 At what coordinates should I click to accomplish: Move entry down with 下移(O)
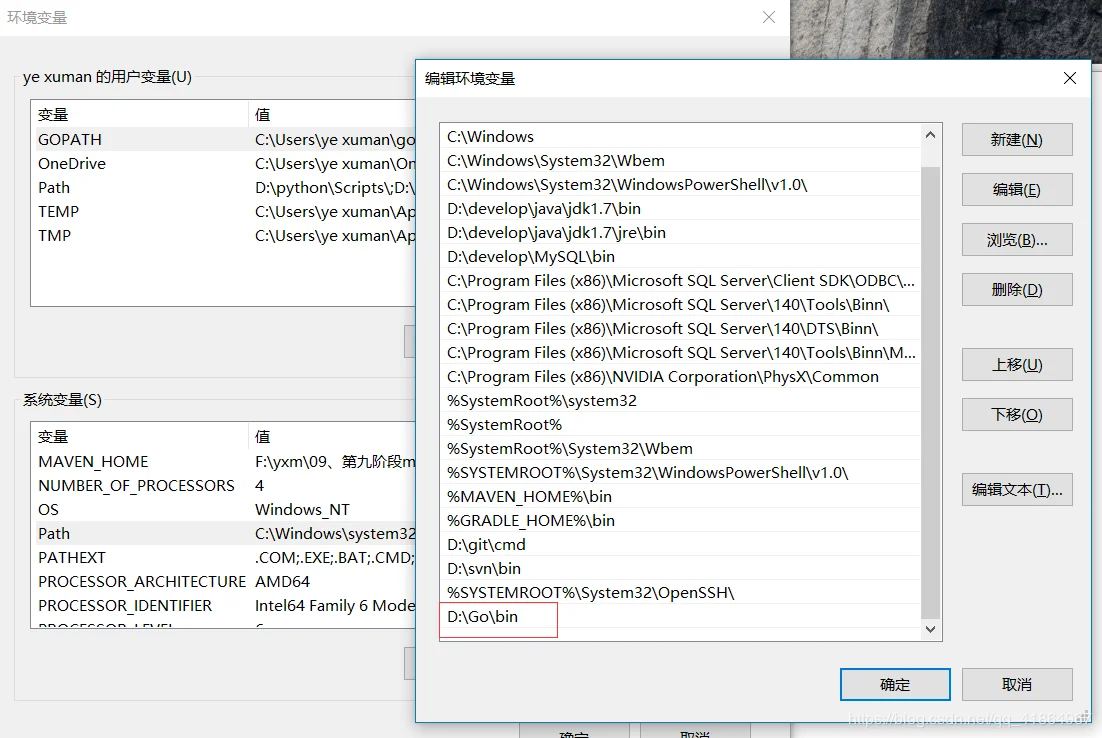tap(1016, 415)
